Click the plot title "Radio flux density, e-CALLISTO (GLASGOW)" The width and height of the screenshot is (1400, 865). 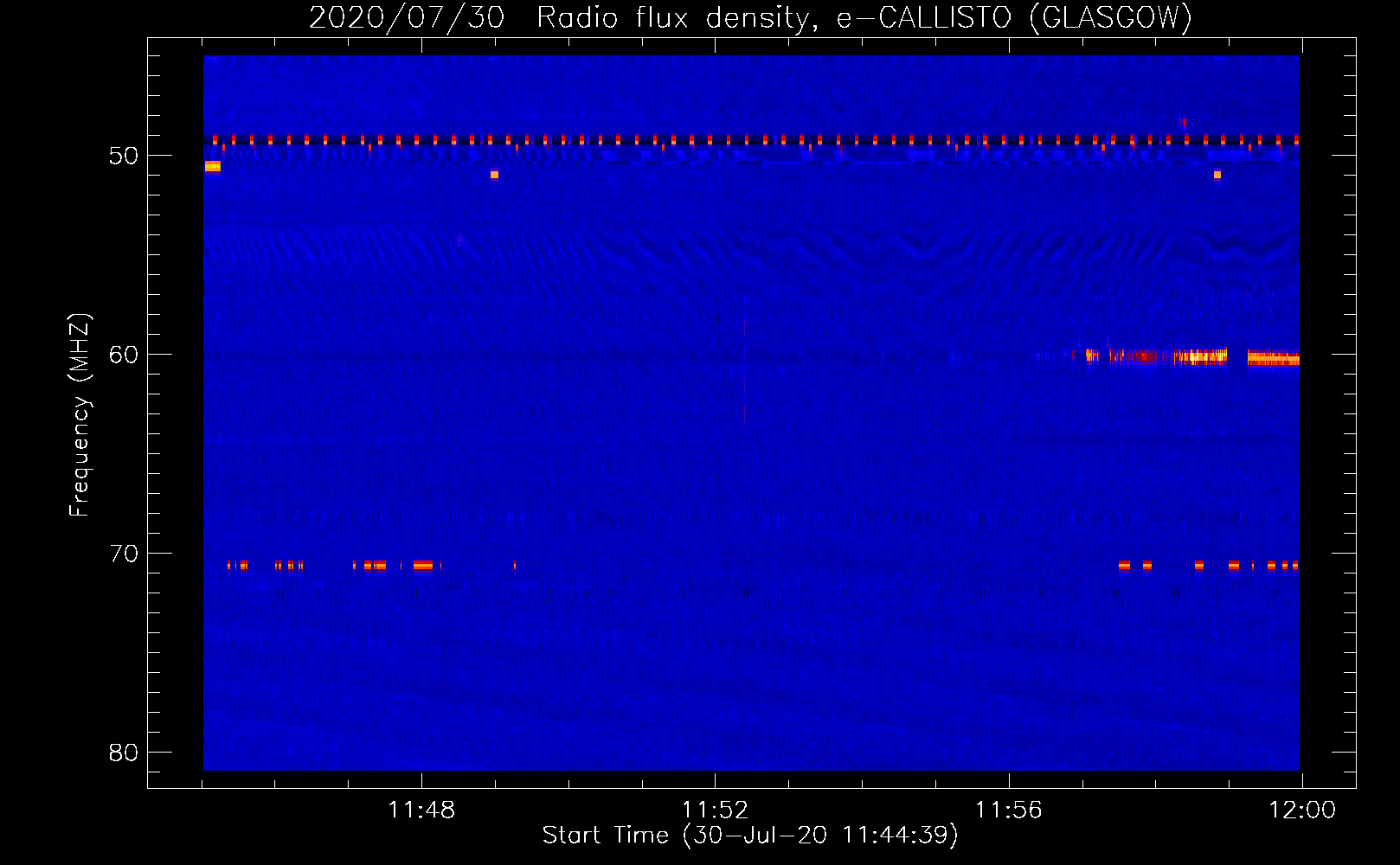pos(864,17)
